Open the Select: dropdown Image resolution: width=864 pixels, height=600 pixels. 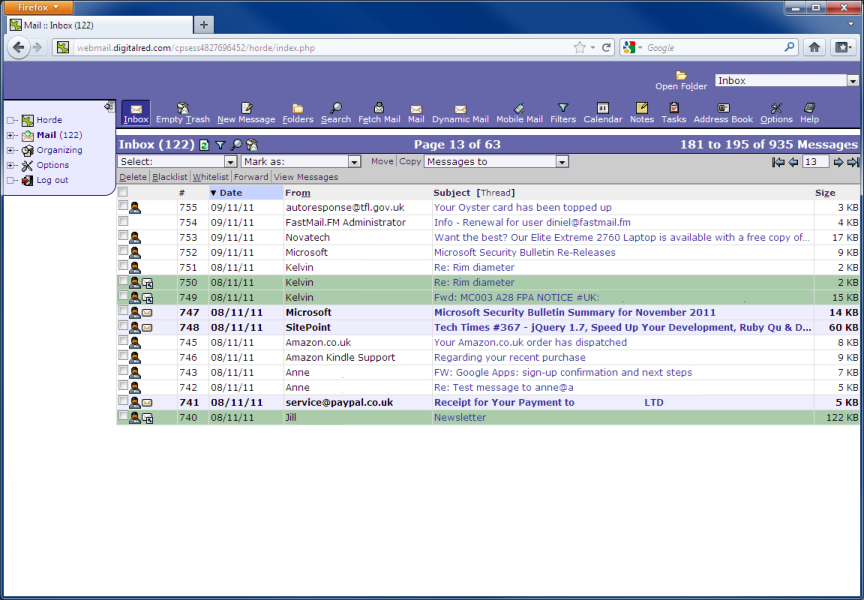(177, 161)
